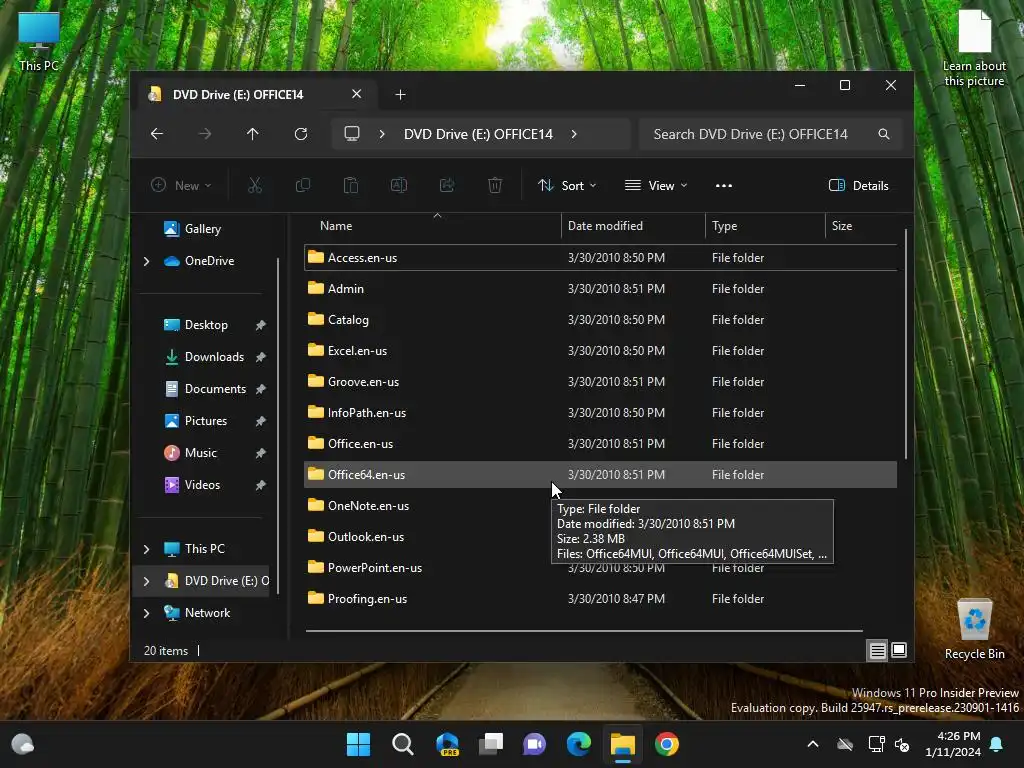This screenshot has height=768, width=1024.
Task: Open volume muted tray icon
Action: 902,744
